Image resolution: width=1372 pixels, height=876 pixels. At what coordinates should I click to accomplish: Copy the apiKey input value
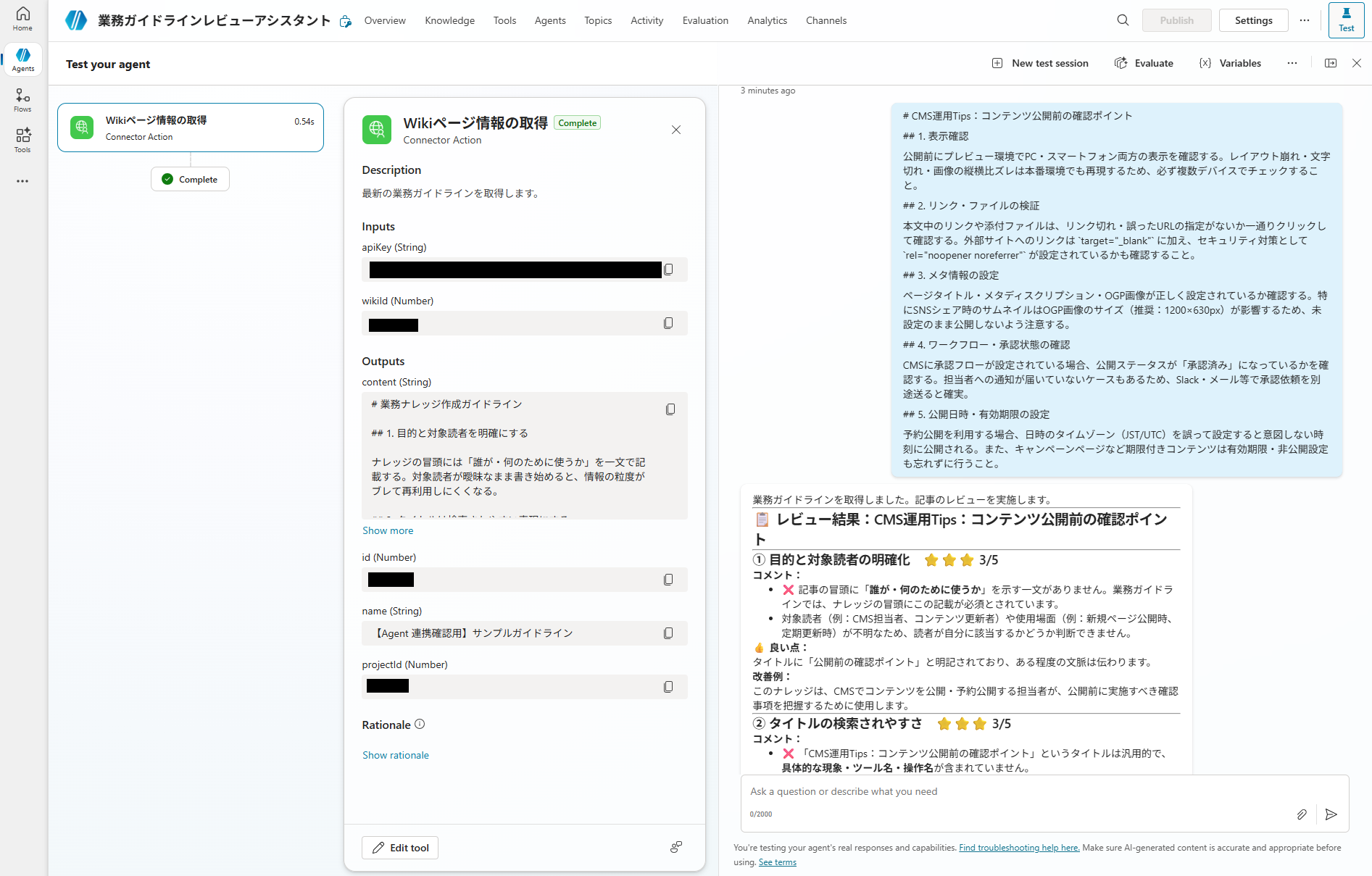668,270
